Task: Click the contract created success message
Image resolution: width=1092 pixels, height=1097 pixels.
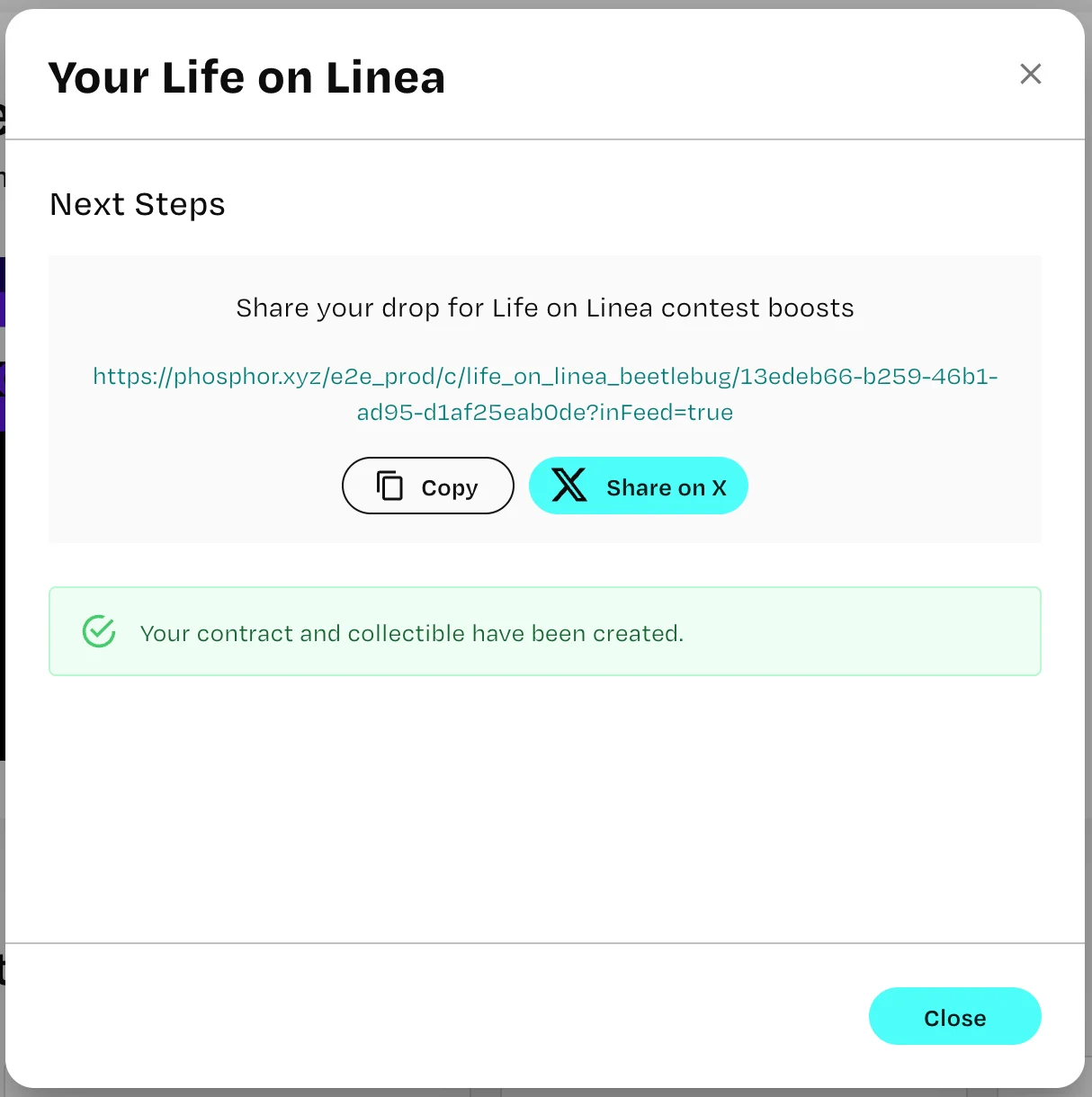Action: [x=412, y=634]
